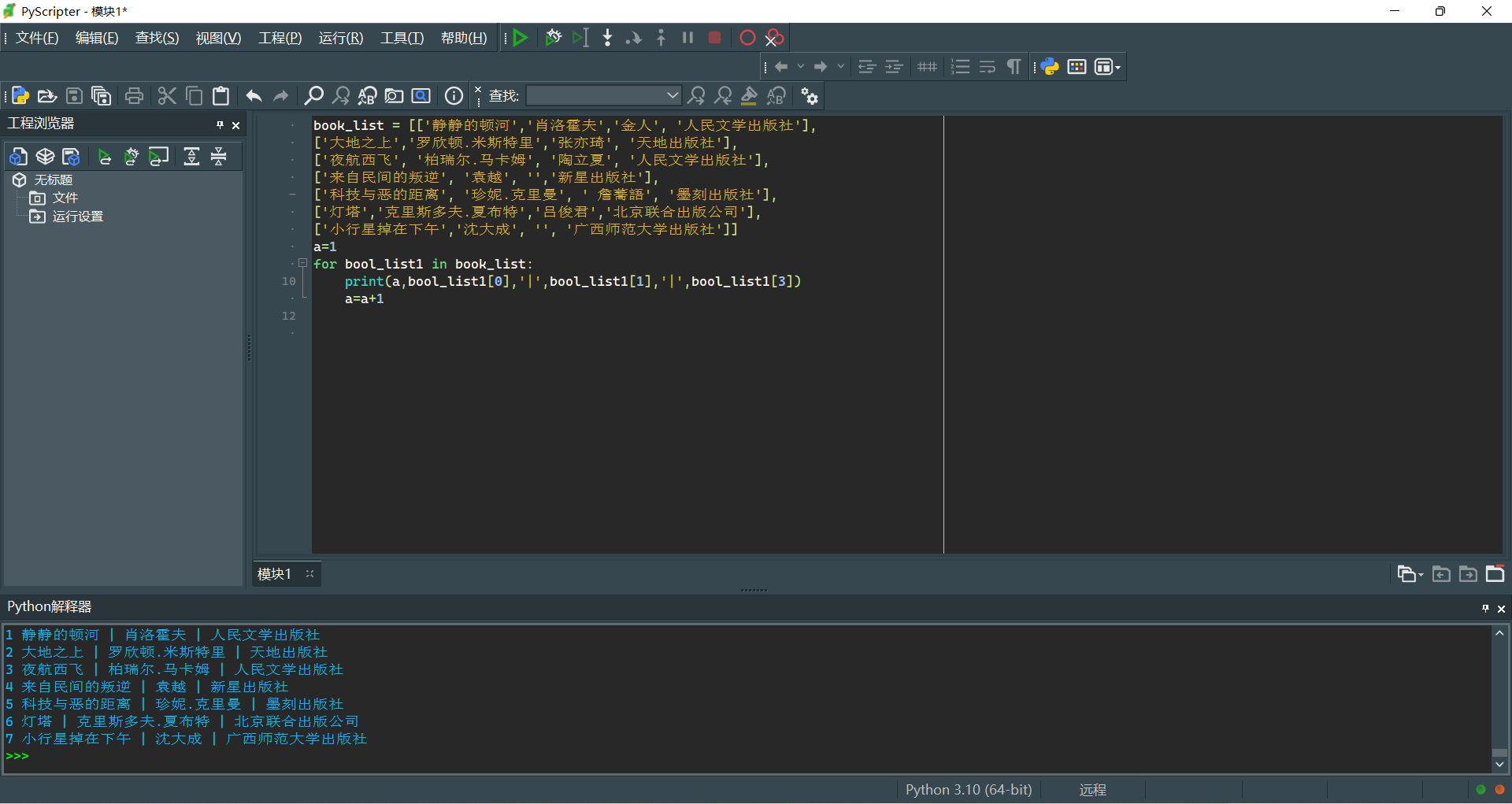This screenshot has width=1512, height=804.
Task: Click find-bar Find Next icon
Action: tap(696, 96)
